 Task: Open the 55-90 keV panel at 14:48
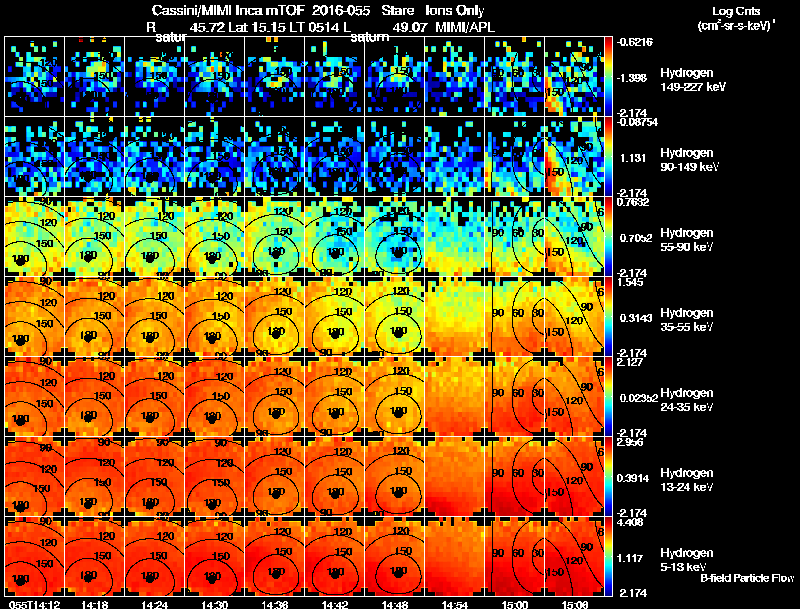pyautogui.click(x=394, y=236)
